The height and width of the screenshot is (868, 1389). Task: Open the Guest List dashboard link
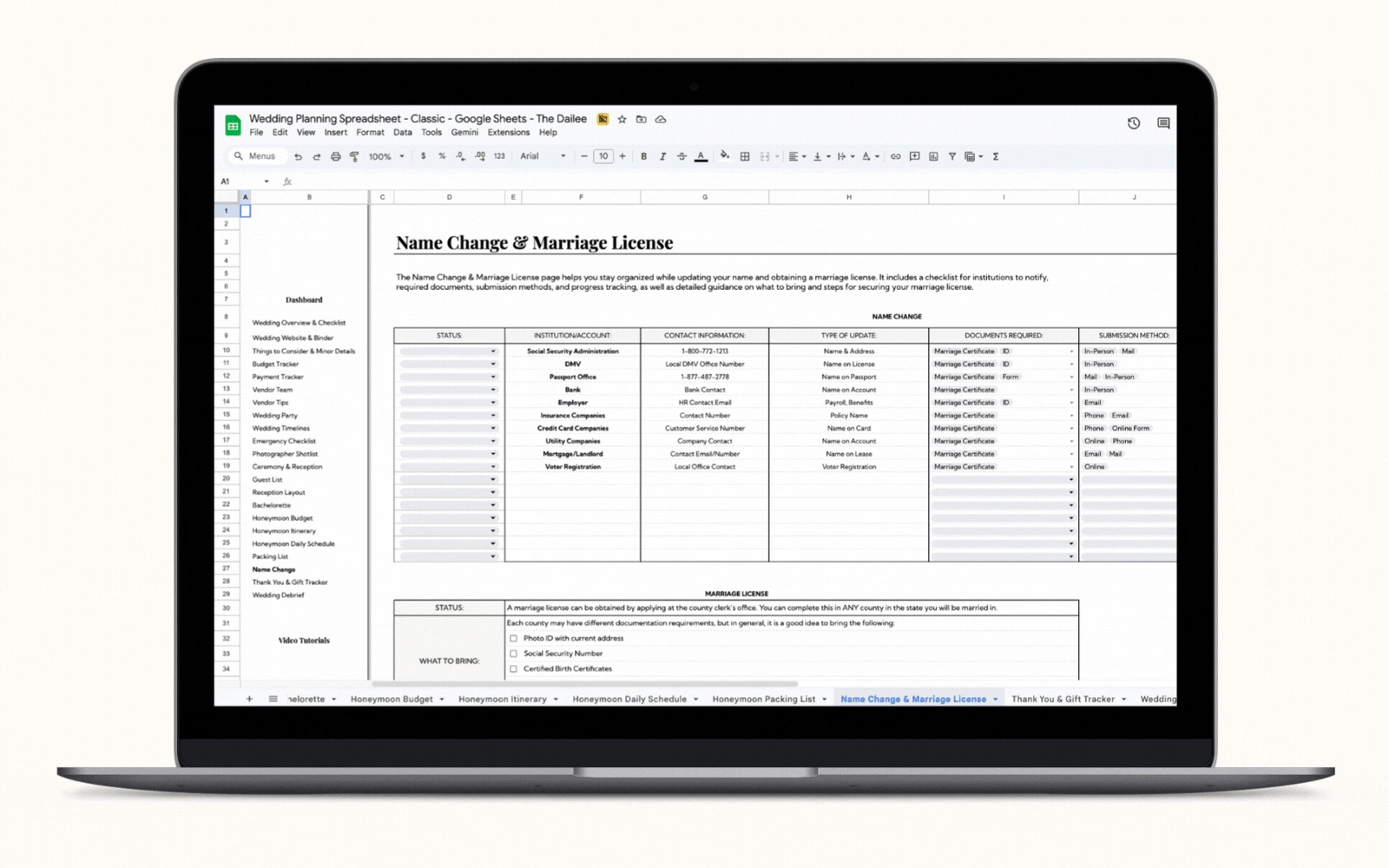pyautogui.click(x=267, y=480)
